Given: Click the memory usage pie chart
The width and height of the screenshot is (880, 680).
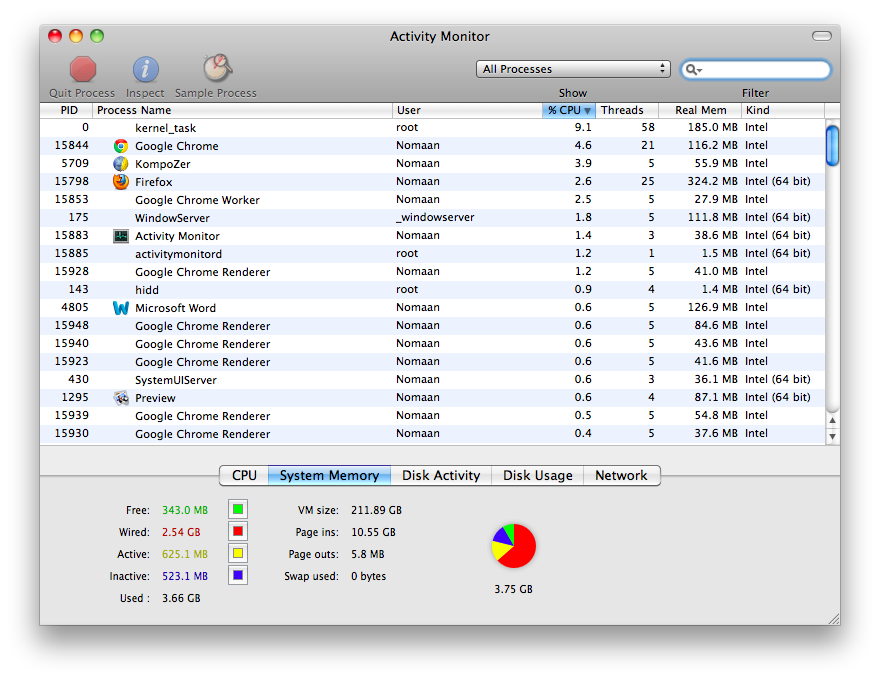Looking at the screenshot, I should tap(514, 546).
